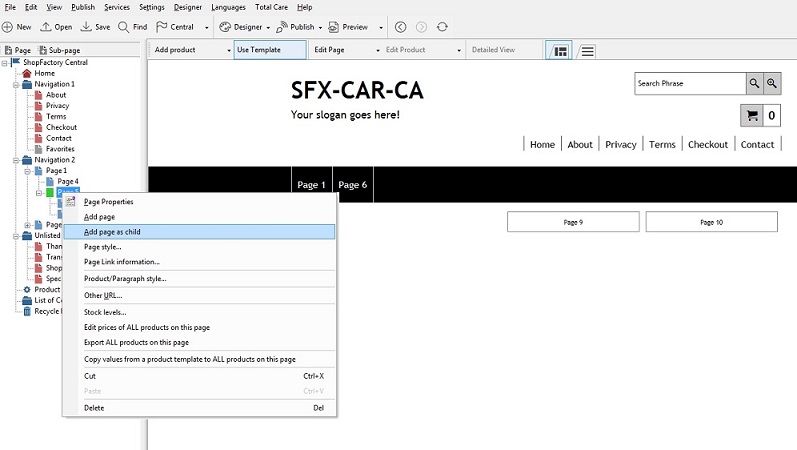797x450 pixels.
Task: Open the Designer dropdown arrow
Action: pyautogui.click(x=268, y=27)
